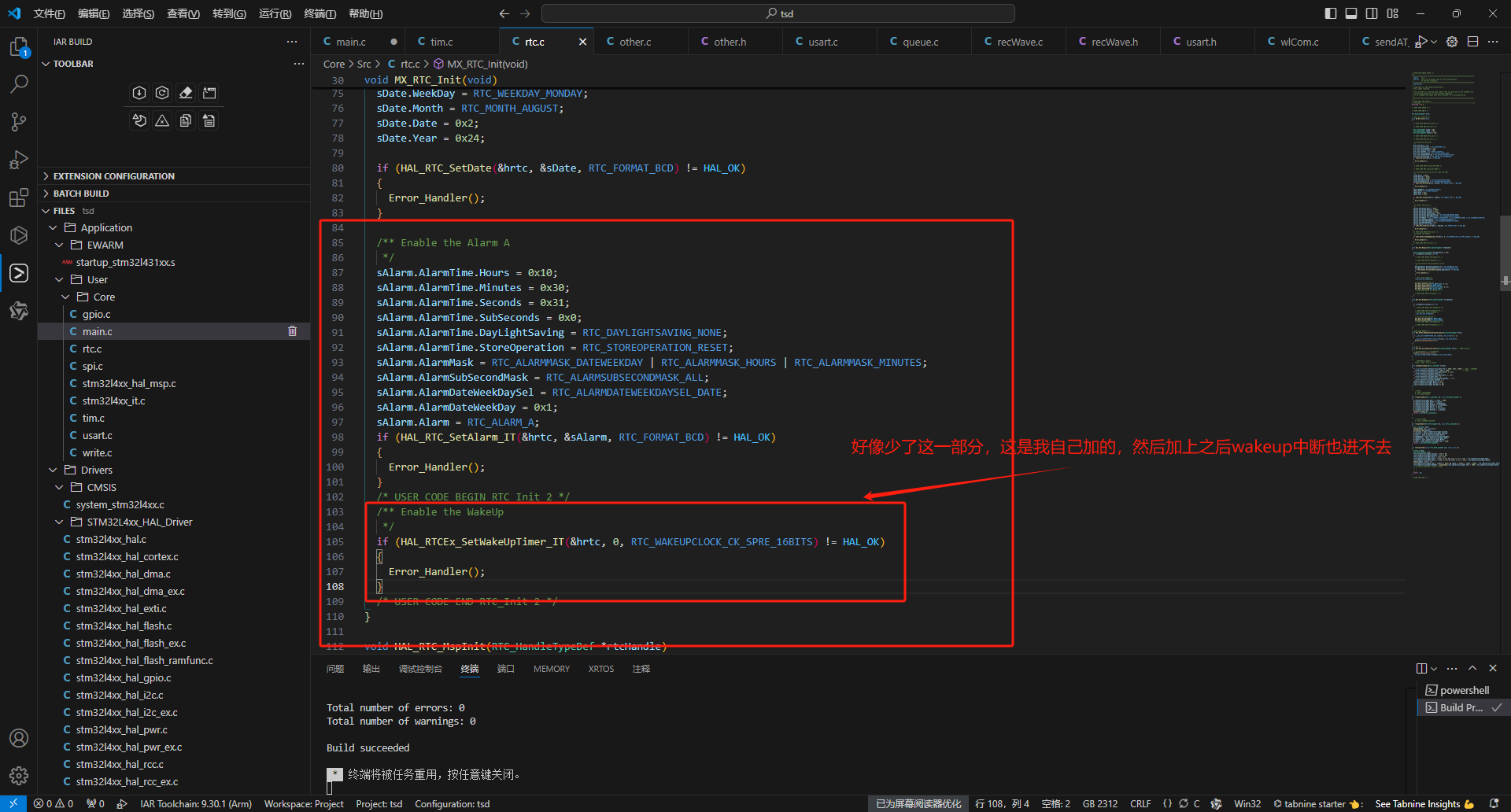
Task: Click the split editor right icon
Action: click(1472, 42)
